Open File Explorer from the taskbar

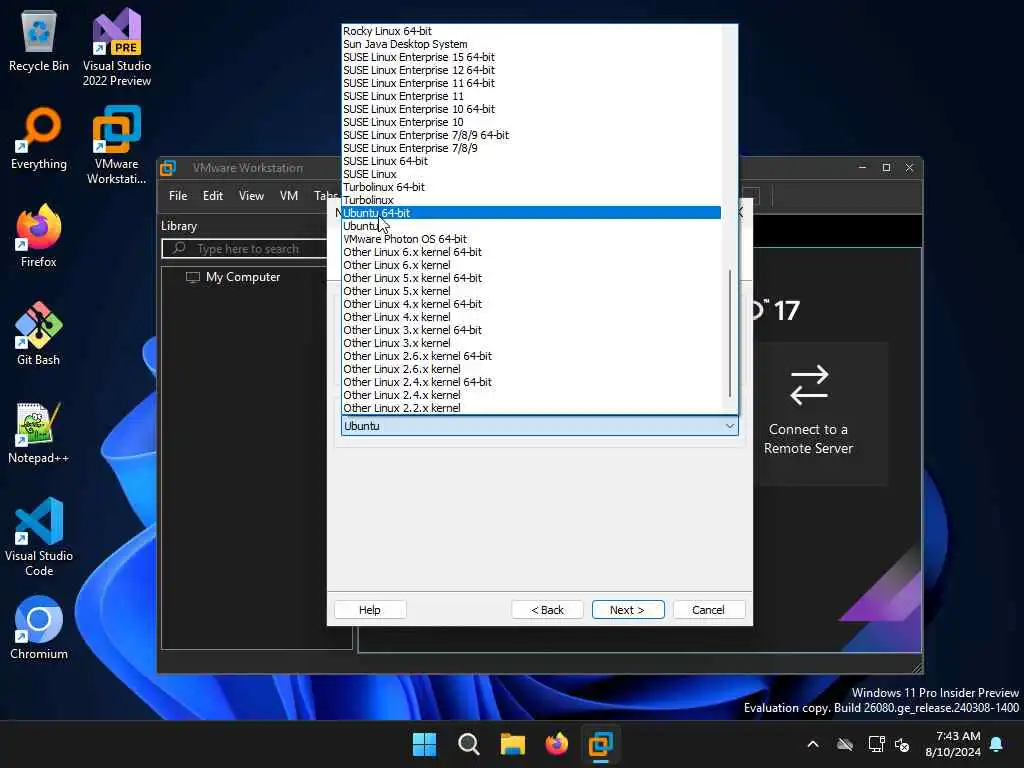[513, 744]
